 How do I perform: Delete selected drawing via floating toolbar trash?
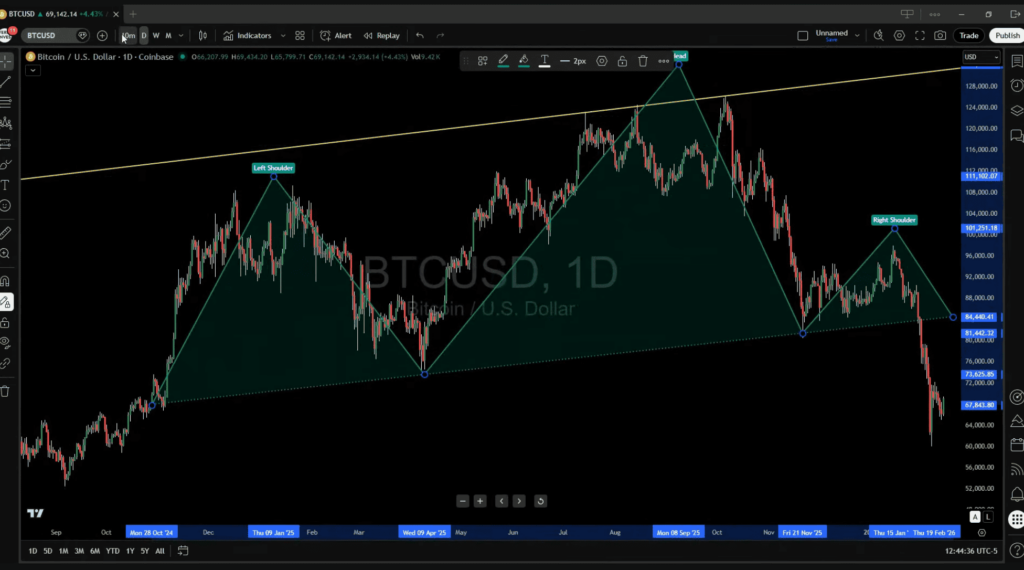click(x=643, y=61)
